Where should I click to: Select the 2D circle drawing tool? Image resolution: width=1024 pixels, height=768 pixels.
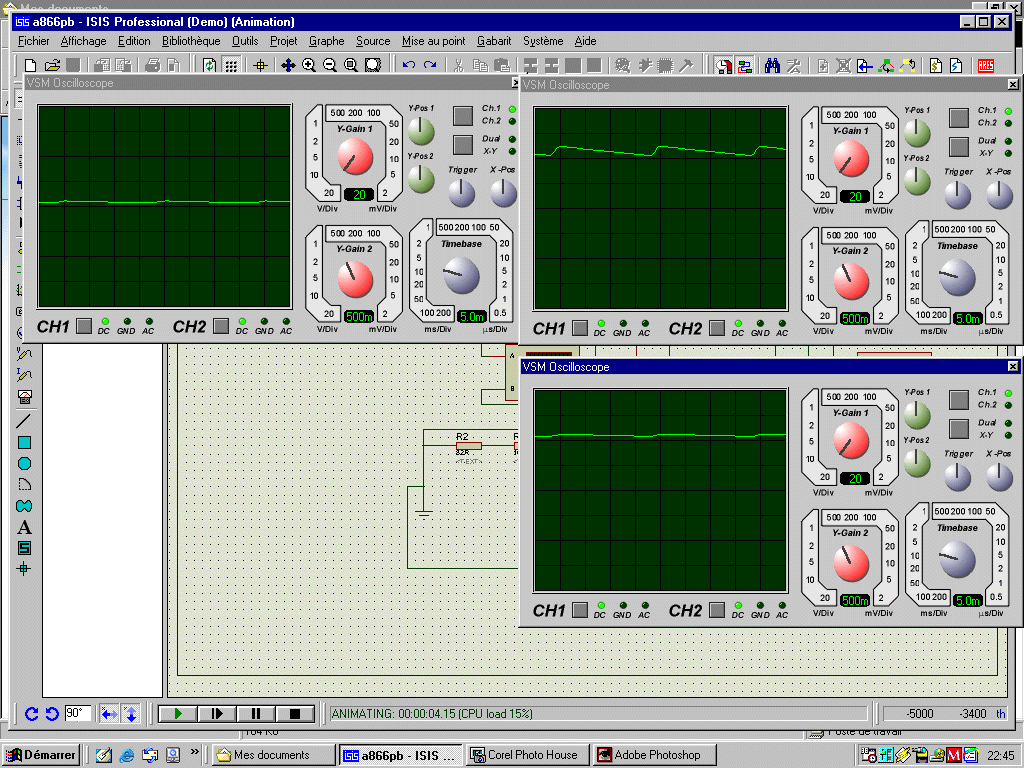pos(25,463)
